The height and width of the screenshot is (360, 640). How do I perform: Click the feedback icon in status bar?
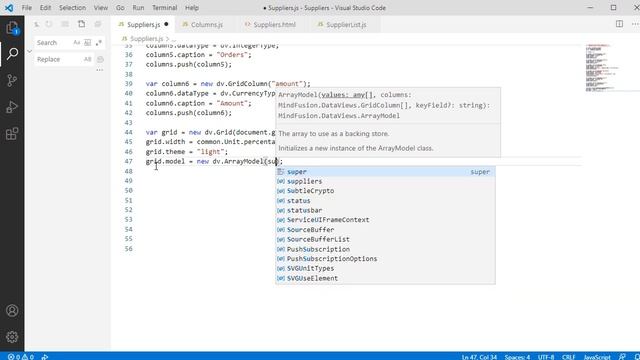[x=622, y=357]
